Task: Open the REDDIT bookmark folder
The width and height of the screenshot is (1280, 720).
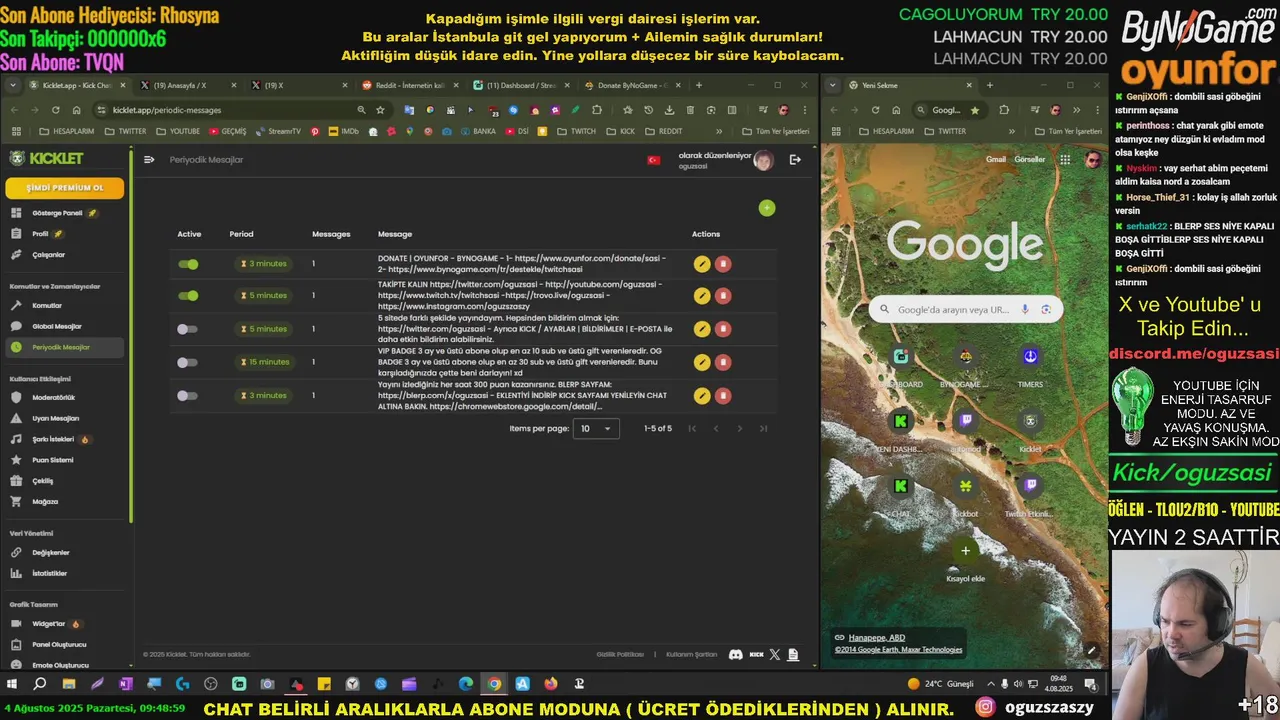Action: coord(664,131)
